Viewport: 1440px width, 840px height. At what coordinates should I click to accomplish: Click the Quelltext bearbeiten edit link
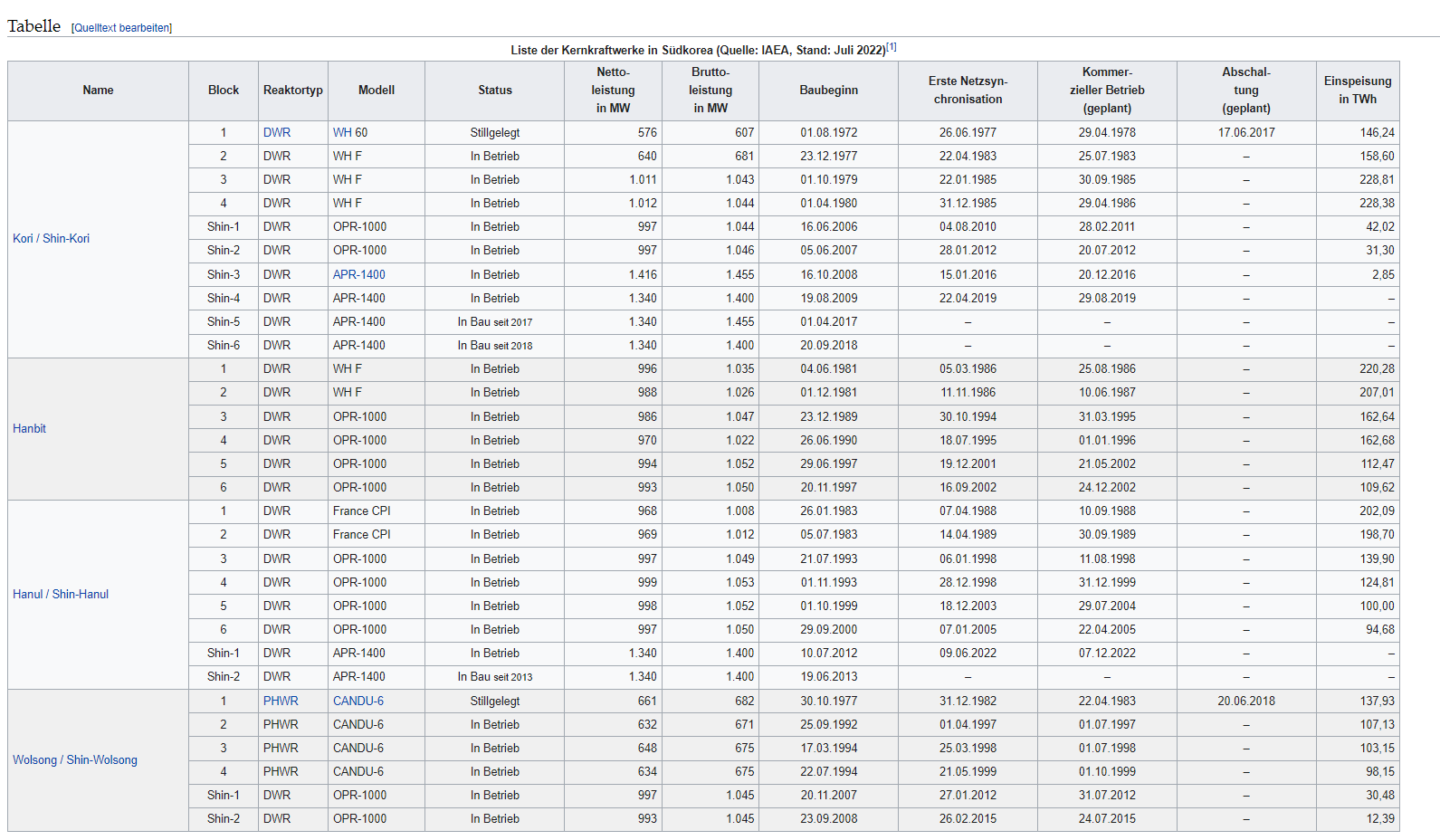click(121, 28)
